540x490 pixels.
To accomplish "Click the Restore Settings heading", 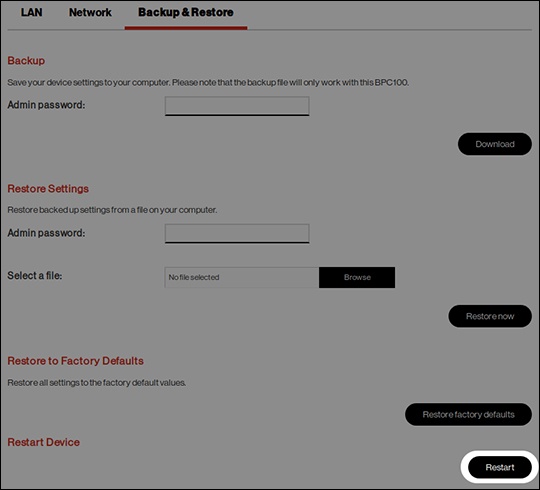I will [48, 189].
